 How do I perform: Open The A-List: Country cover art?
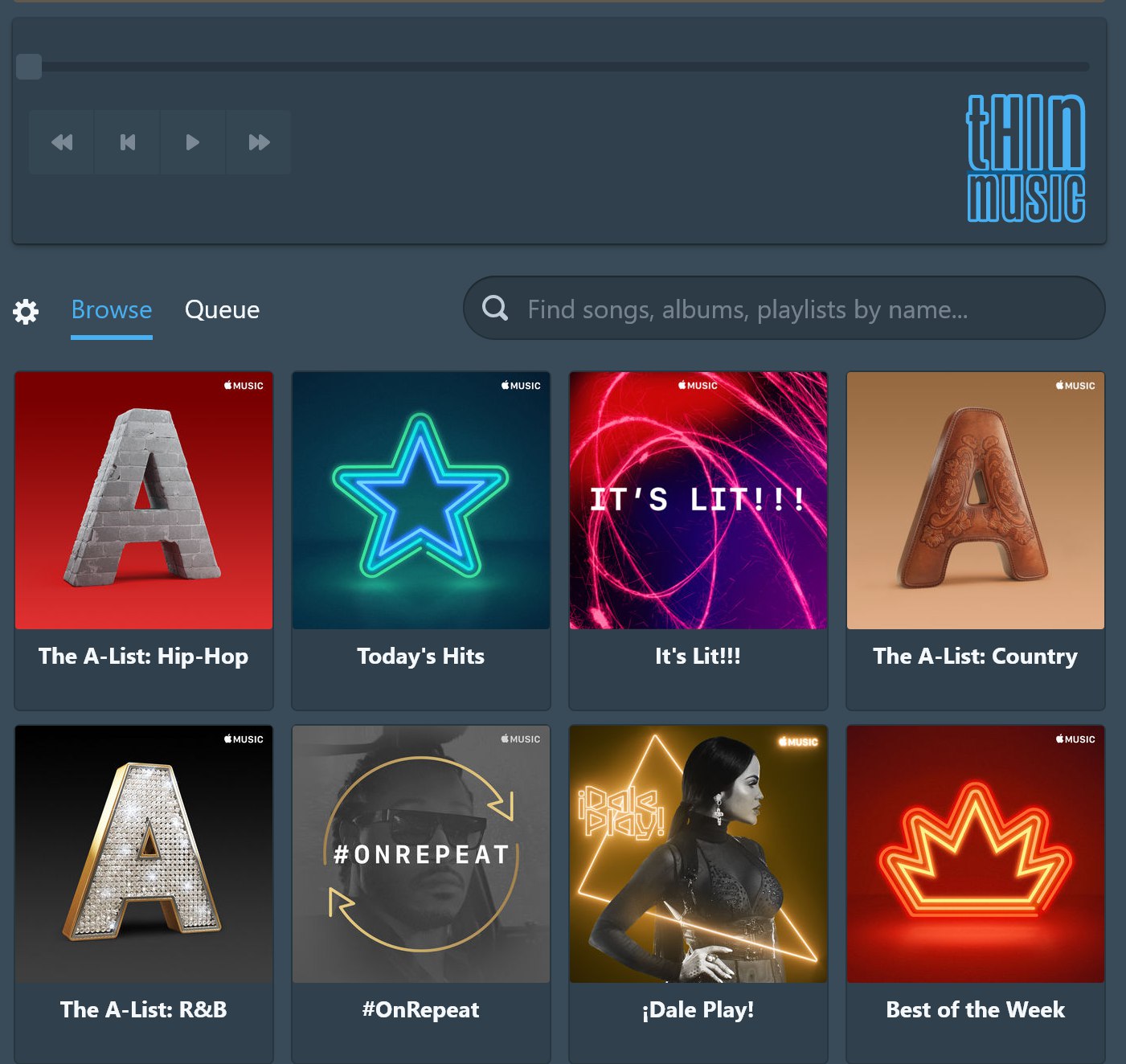(976, 501)
